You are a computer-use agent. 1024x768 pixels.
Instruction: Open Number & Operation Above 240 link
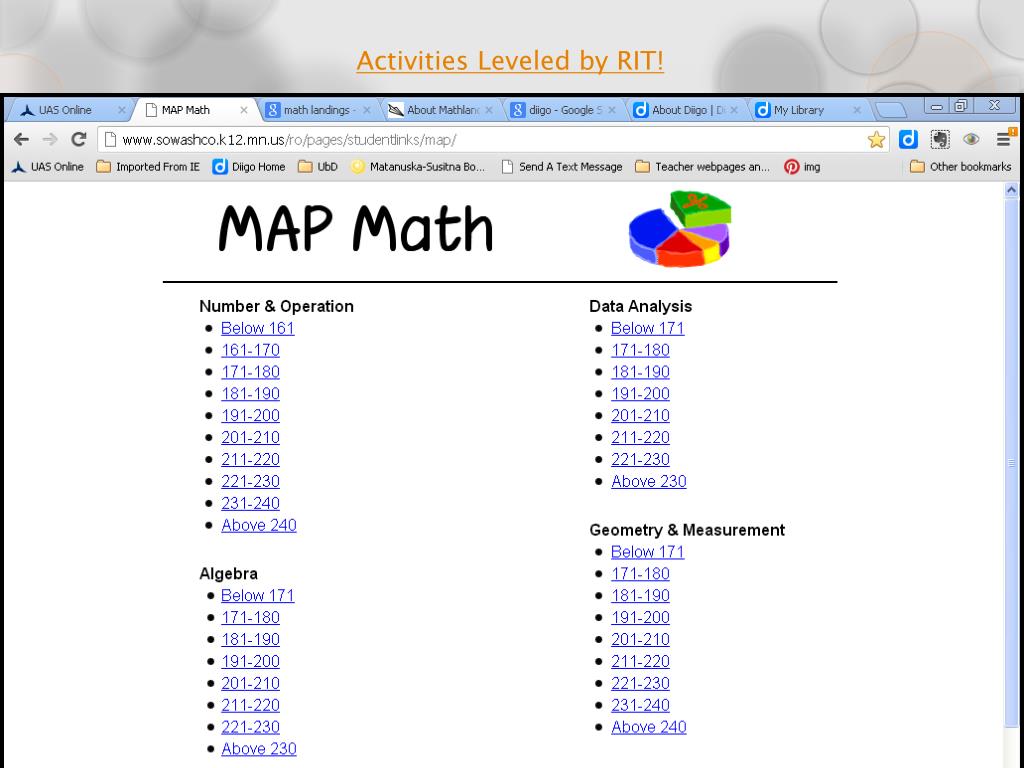pyautogui.click(x=259, y=525)
